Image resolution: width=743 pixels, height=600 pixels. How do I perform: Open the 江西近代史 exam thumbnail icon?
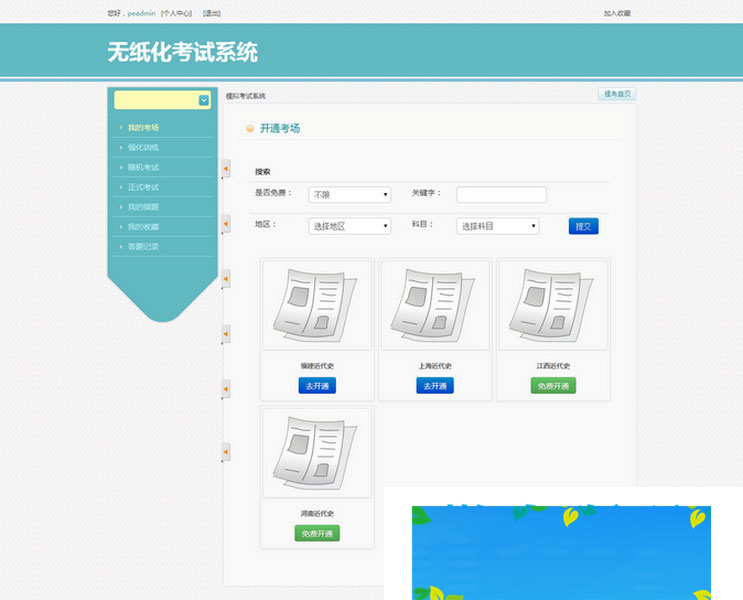click(553, 306)
